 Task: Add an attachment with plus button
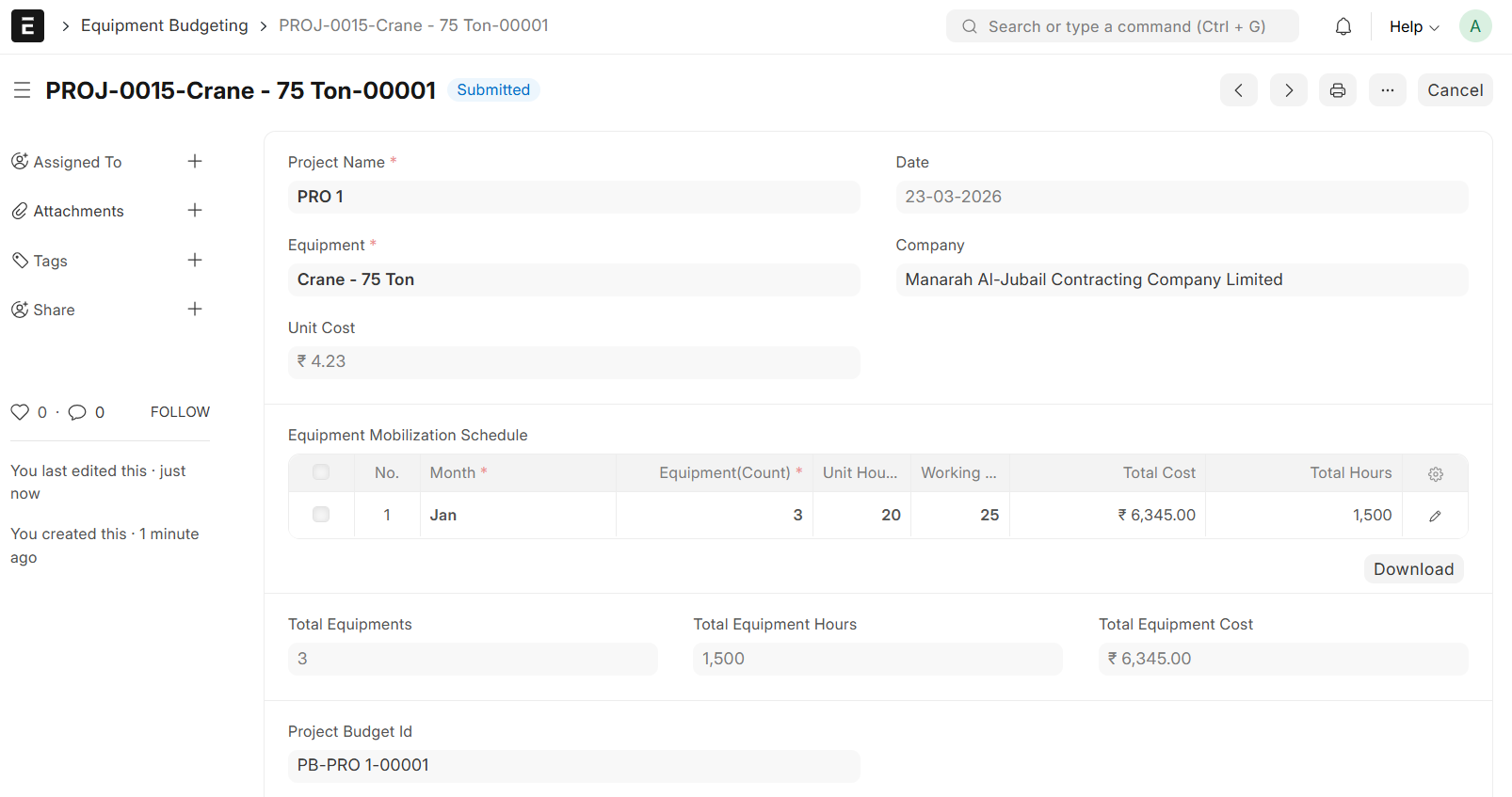coord(195,211)
